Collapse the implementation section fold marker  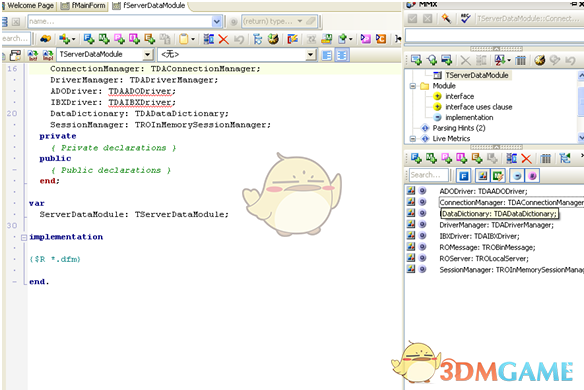[23, 237]
